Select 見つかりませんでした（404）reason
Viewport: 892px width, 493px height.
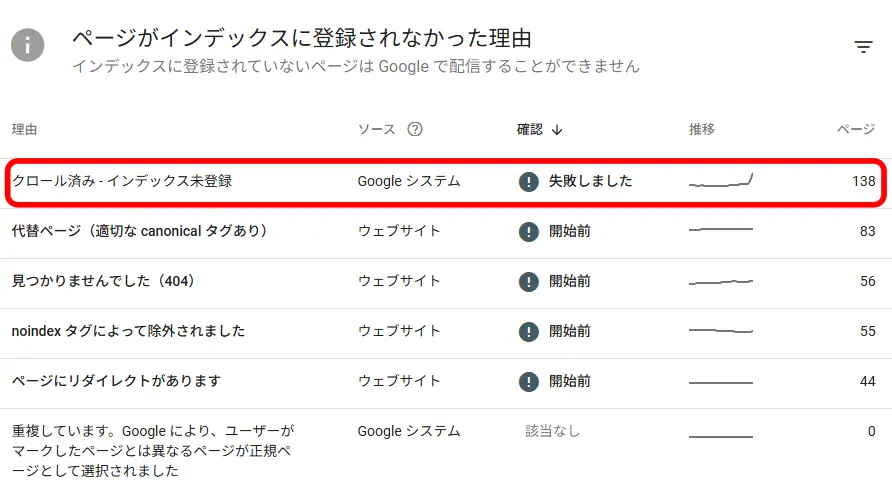click(x=103, y=281)
